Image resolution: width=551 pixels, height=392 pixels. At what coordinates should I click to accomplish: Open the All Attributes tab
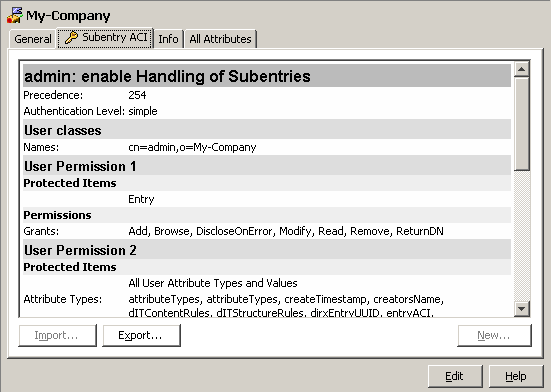click(x=221, y=39)
